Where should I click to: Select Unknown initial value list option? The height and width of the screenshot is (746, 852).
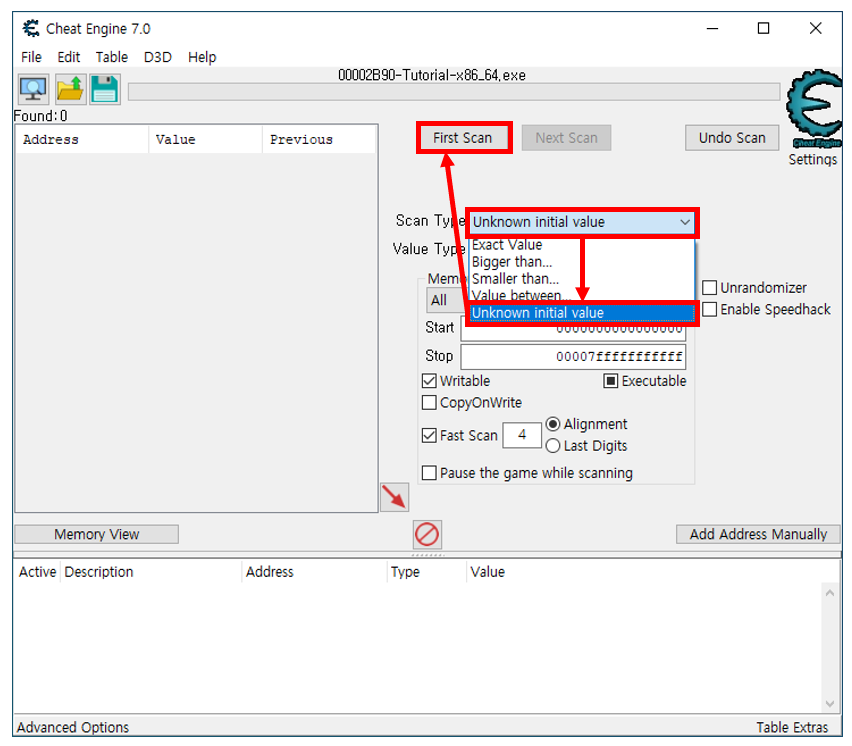(x=581, y=313)
